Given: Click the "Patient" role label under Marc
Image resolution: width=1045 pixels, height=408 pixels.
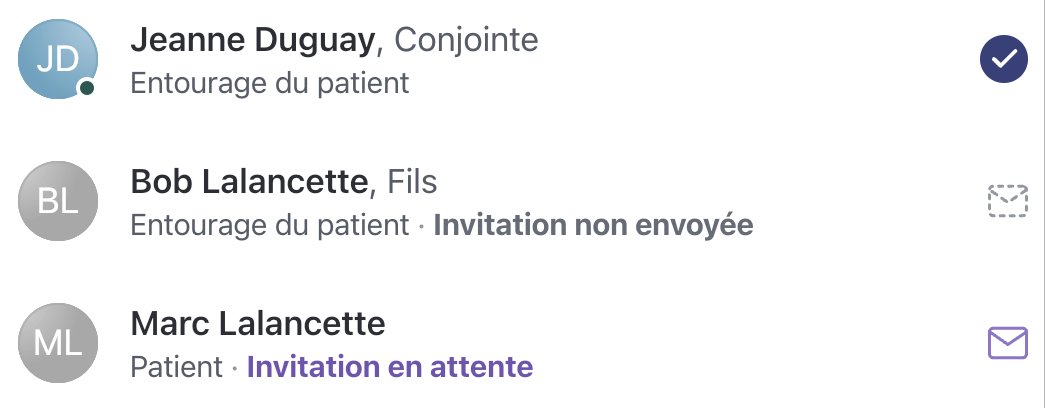Looking at the screenshot, I should point(176,367).
